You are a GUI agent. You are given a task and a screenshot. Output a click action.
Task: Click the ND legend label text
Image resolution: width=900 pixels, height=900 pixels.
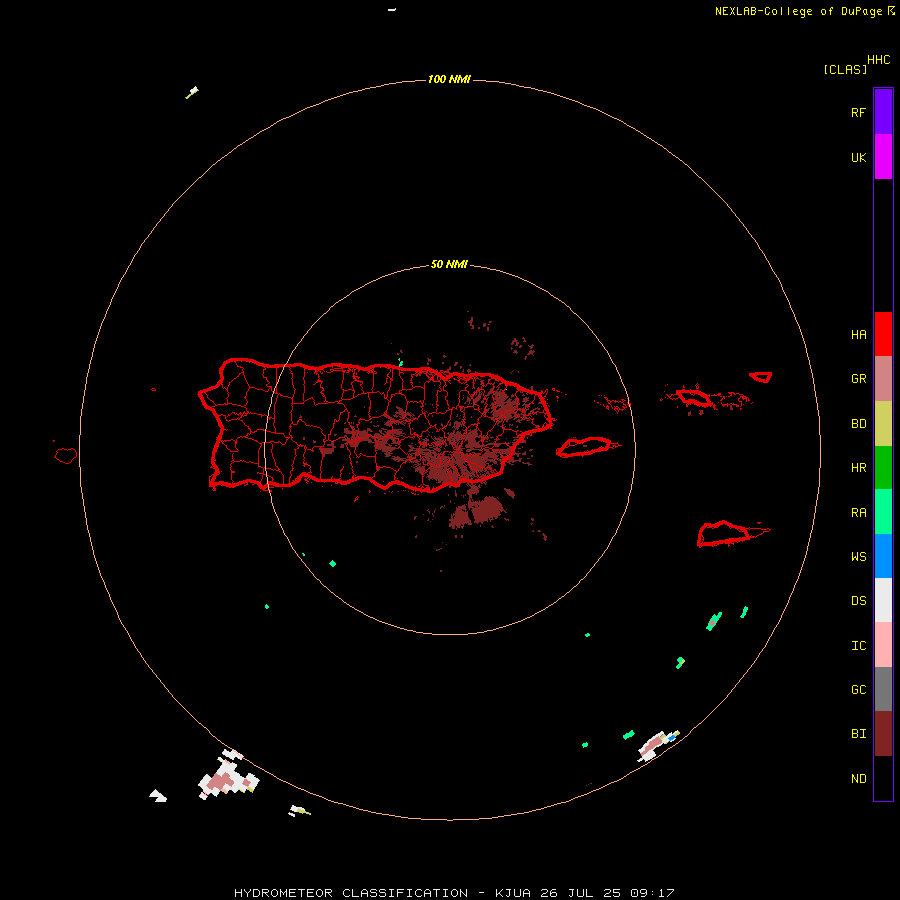coord(859,779)
